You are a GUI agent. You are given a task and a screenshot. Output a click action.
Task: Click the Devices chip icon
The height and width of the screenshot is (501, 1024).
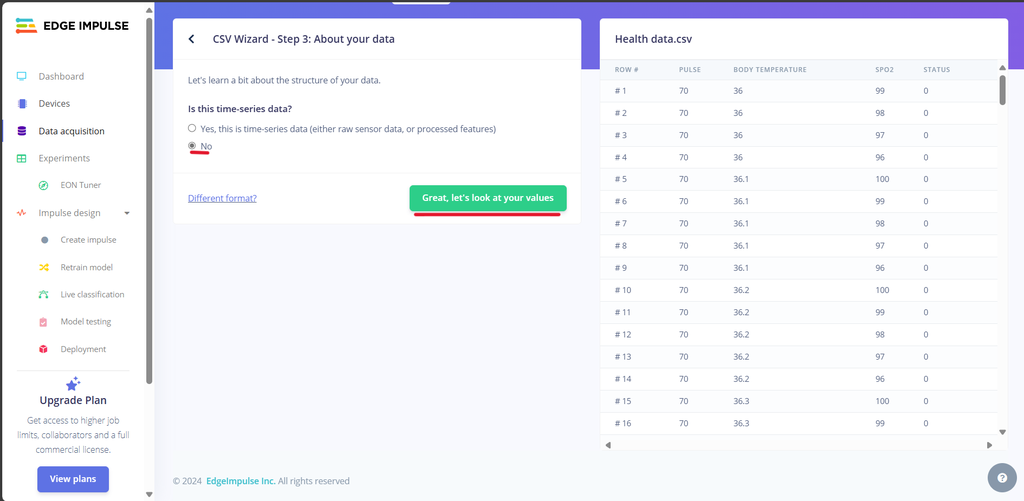(x=22, y=104)
